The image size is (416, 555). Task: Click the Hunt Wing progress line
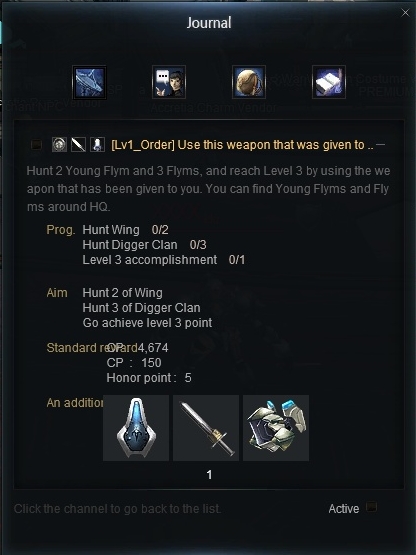tap(125, 230)
